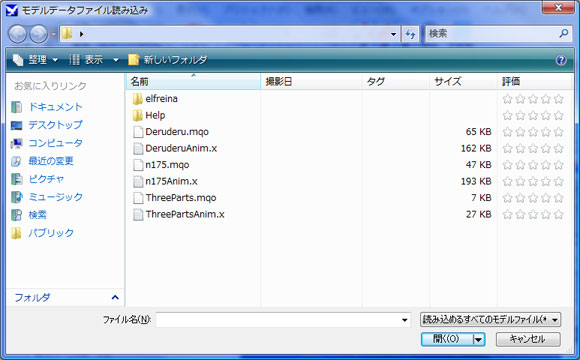Close the model file open dialog

[x=558, y=7]
